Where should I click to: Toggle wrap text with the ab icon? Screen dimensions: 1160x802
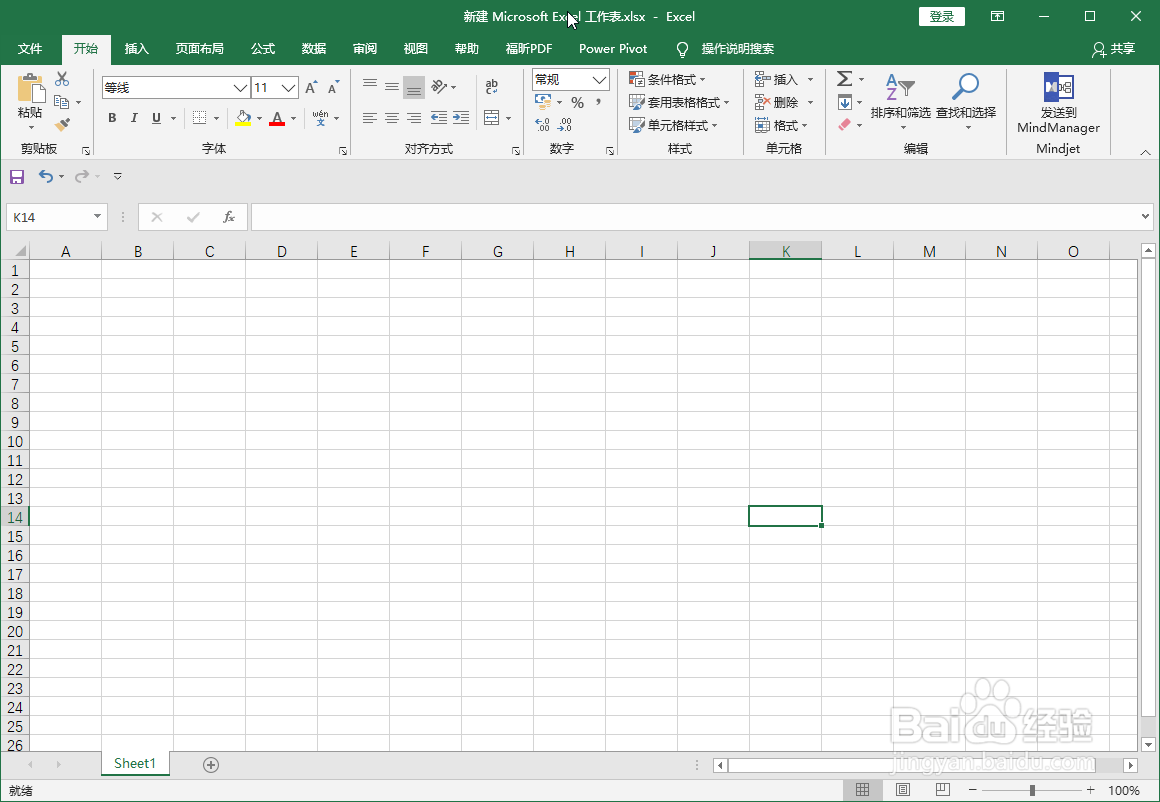click(x=491, y=87)
